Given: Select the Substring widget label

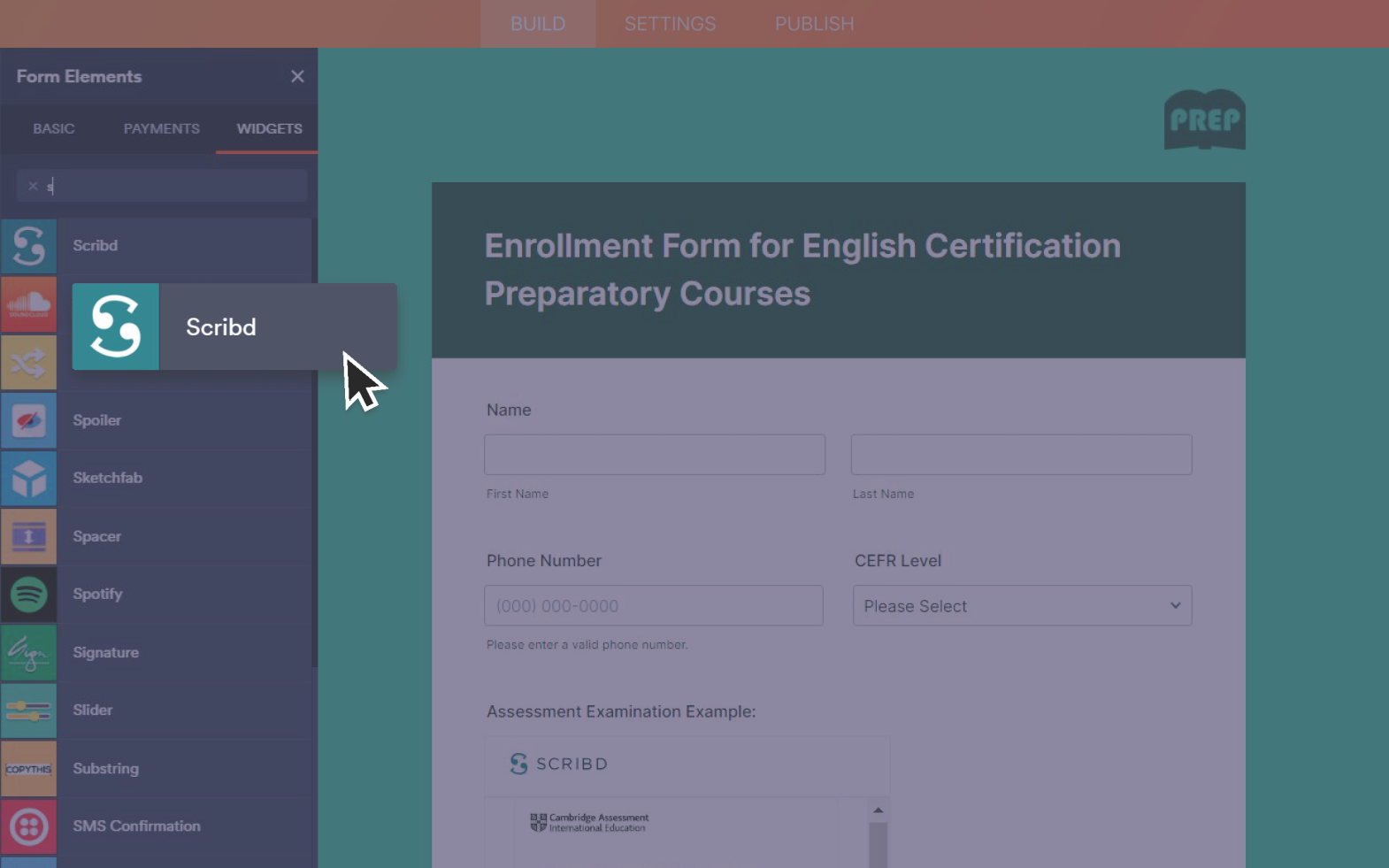Looking at the screenshot, I should pos(106,768).
